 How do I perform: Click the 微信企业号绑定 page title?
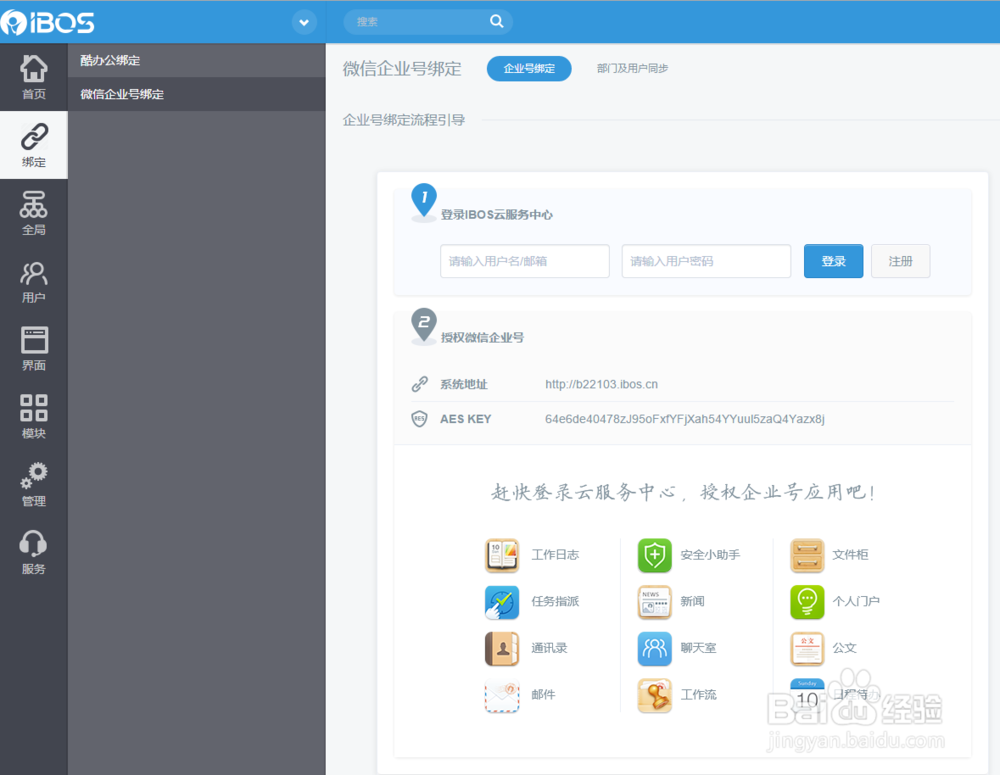pos(402,69)
